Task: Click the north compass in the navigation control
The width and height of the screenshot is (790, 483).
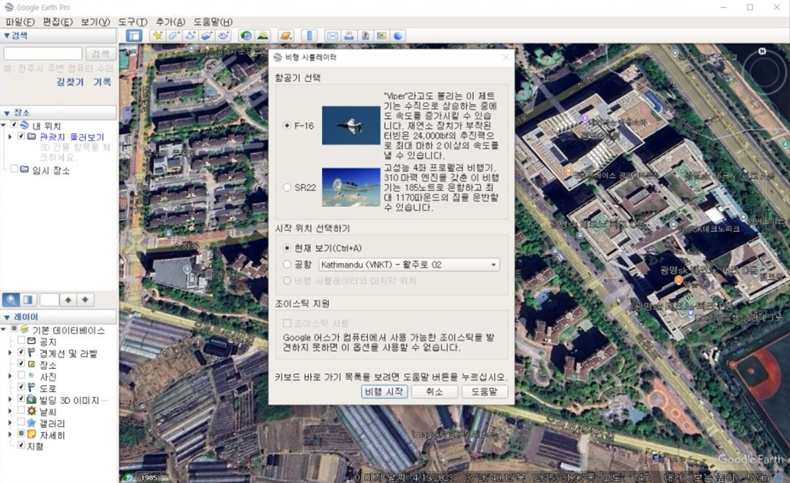Action: pyautogui.click(x=762, y=51)
